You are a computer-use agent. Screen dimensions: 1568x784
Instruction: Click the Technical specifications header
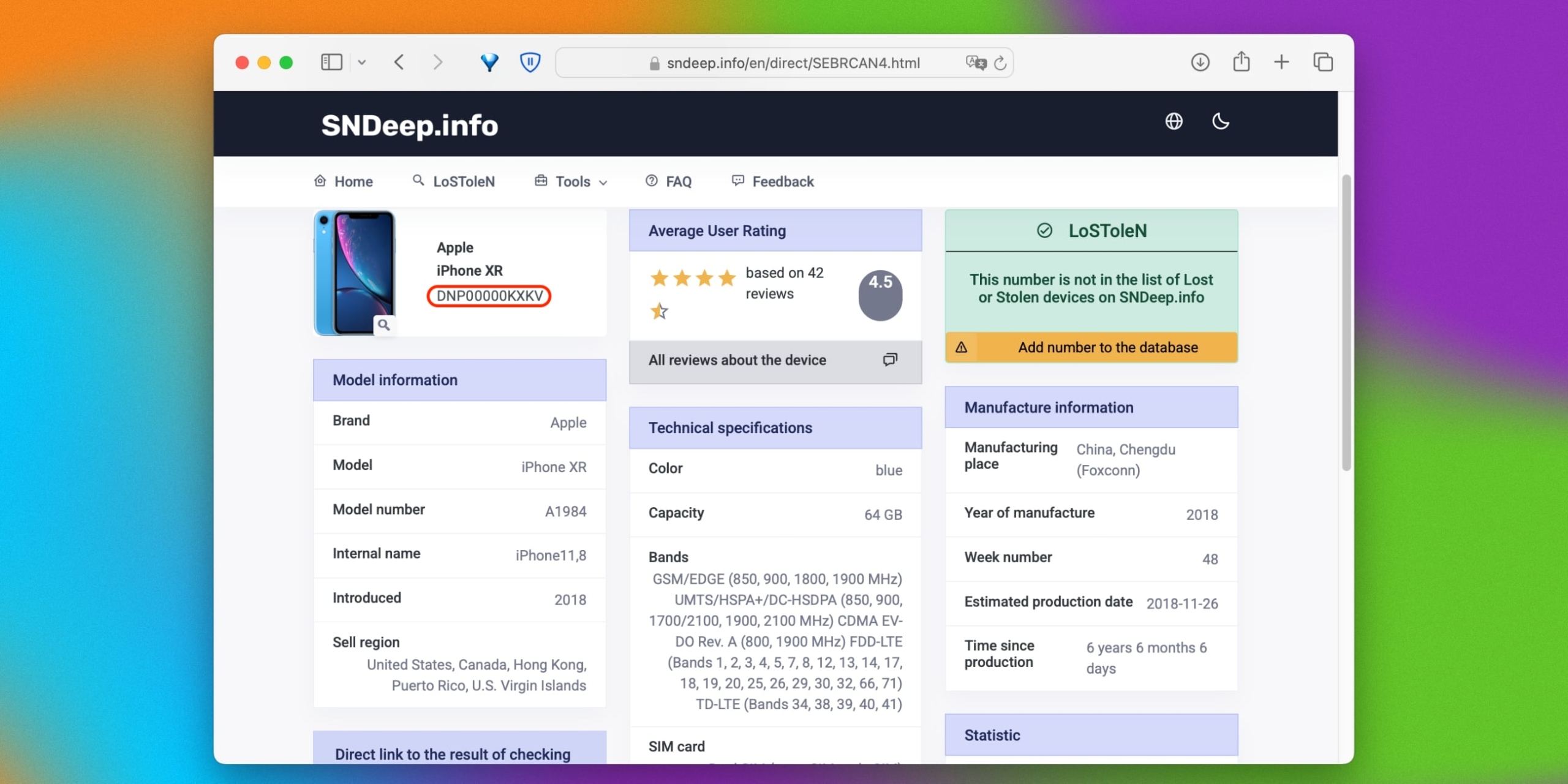[775, 428]
